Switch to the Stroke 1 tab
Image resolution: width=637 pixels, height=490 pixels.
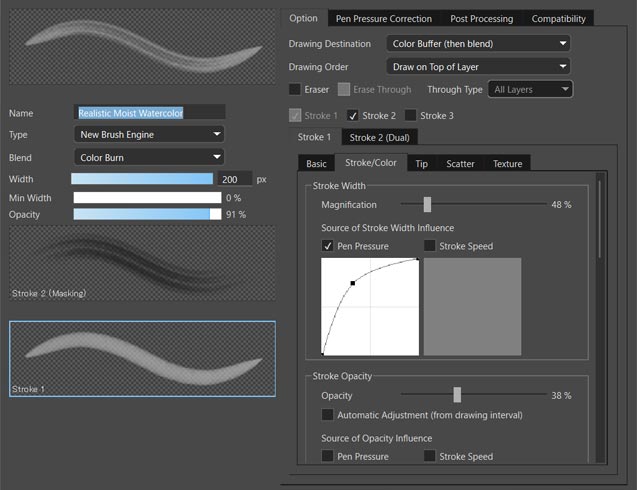[x=314, y=137]
